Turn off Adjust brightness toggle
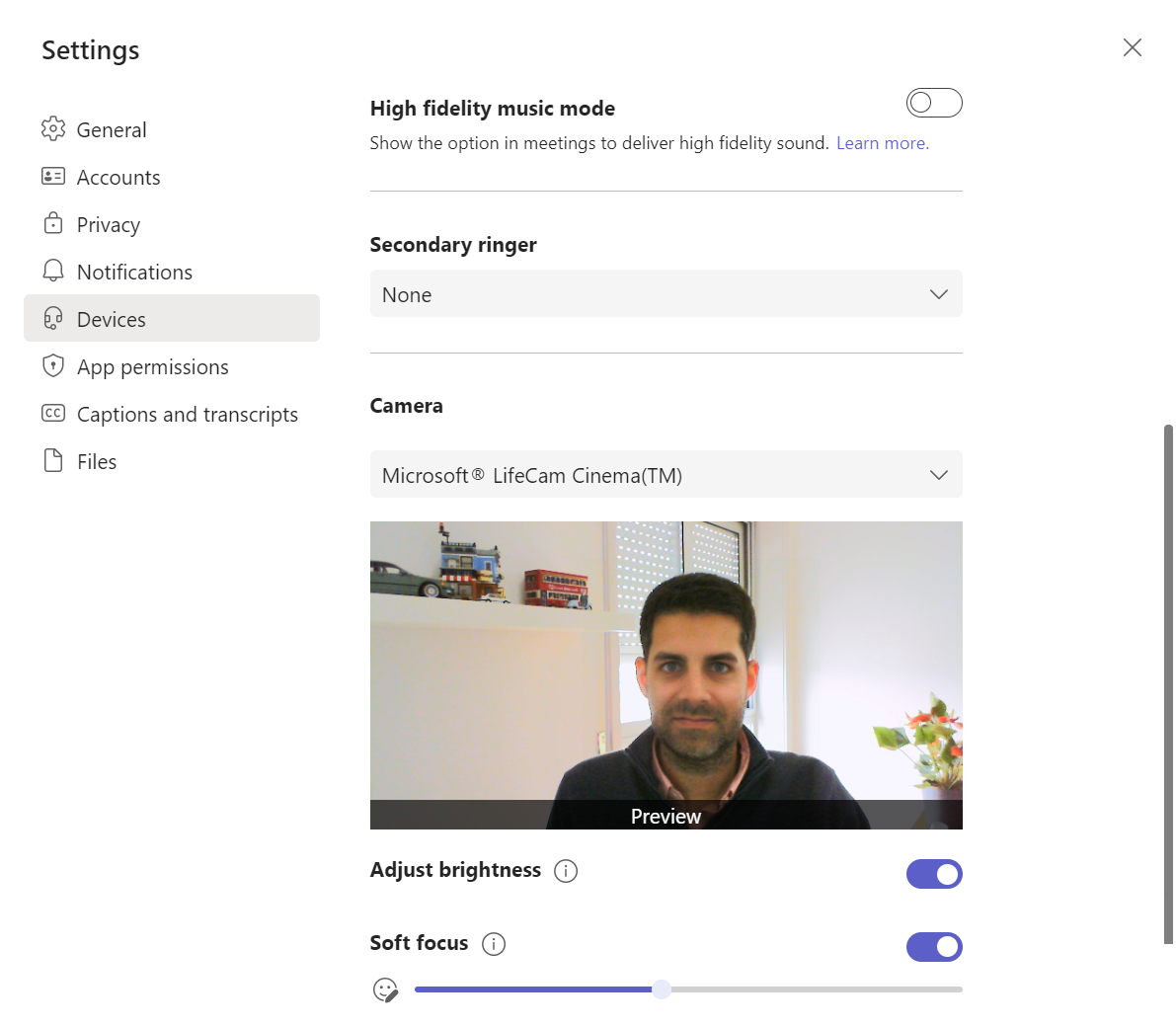 click(x=934, y=874)
